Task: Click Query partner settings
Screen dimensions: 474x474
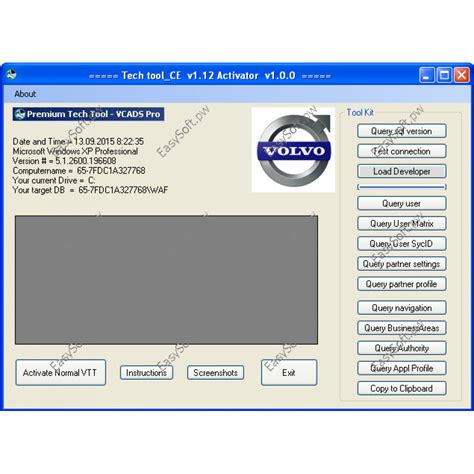Action: pos(402,264)
